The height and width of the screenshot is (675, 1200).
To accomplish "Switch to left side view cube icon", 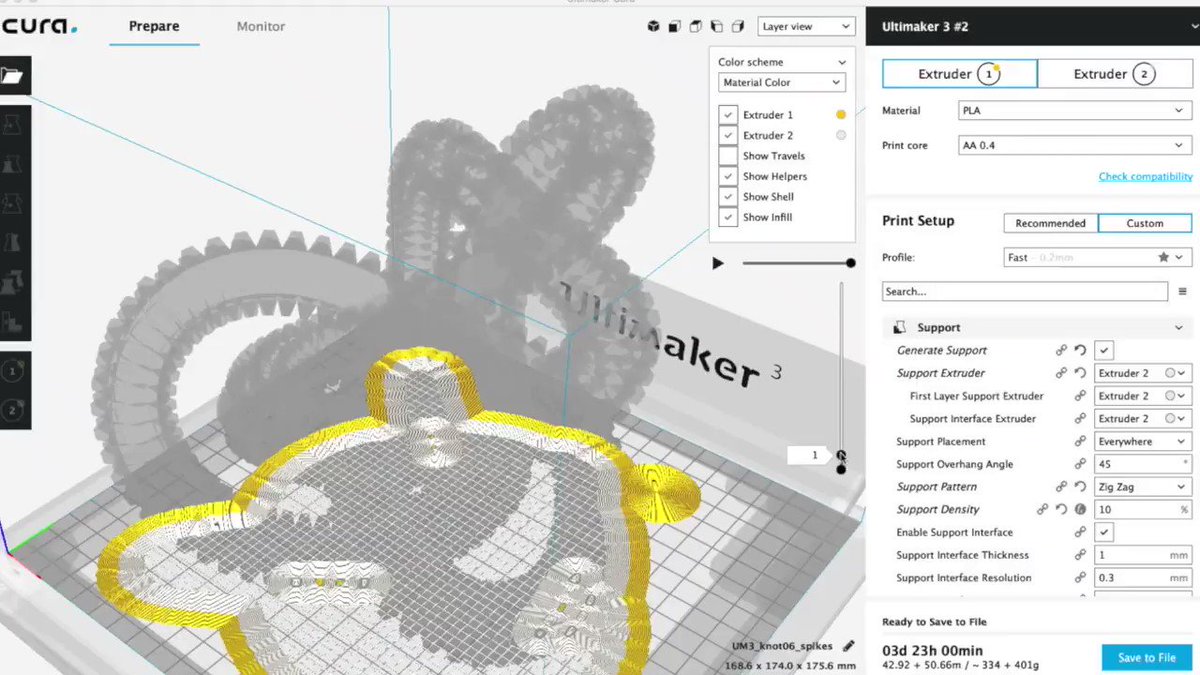I will [x=717, y=27].
